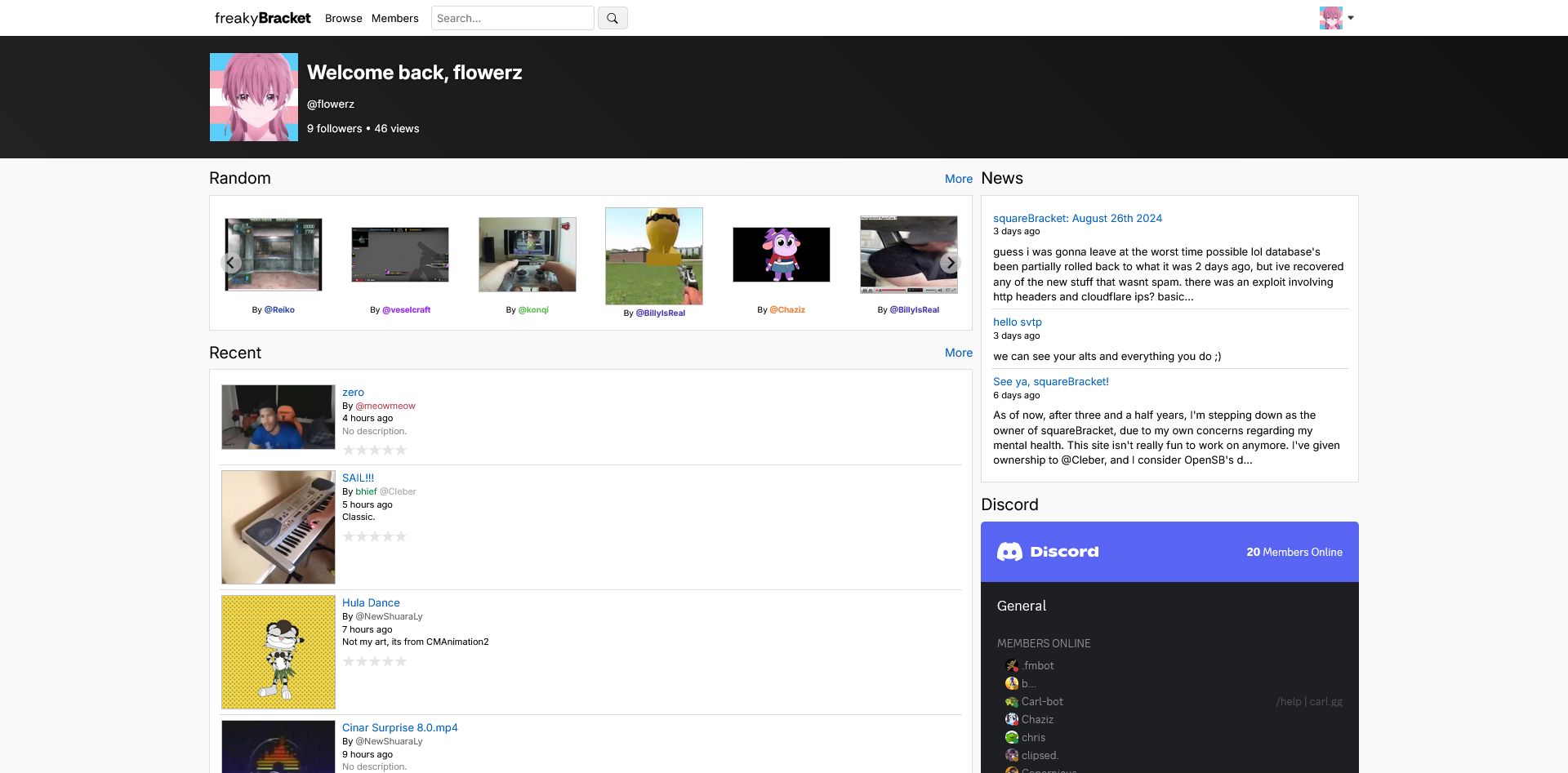This screenshot has height=773, width=1568.
Task: Open the Random thumbnail by @Chaziz
Action: click(x=782, y=255)
